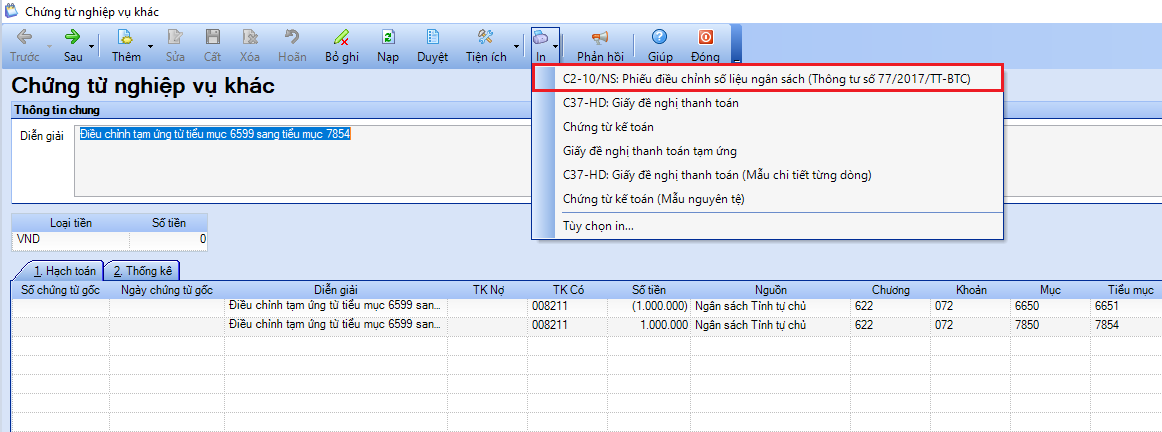Click the Đóng close toolbar button
Viewport: 1162px width, 432px height.
coord(705,38)
